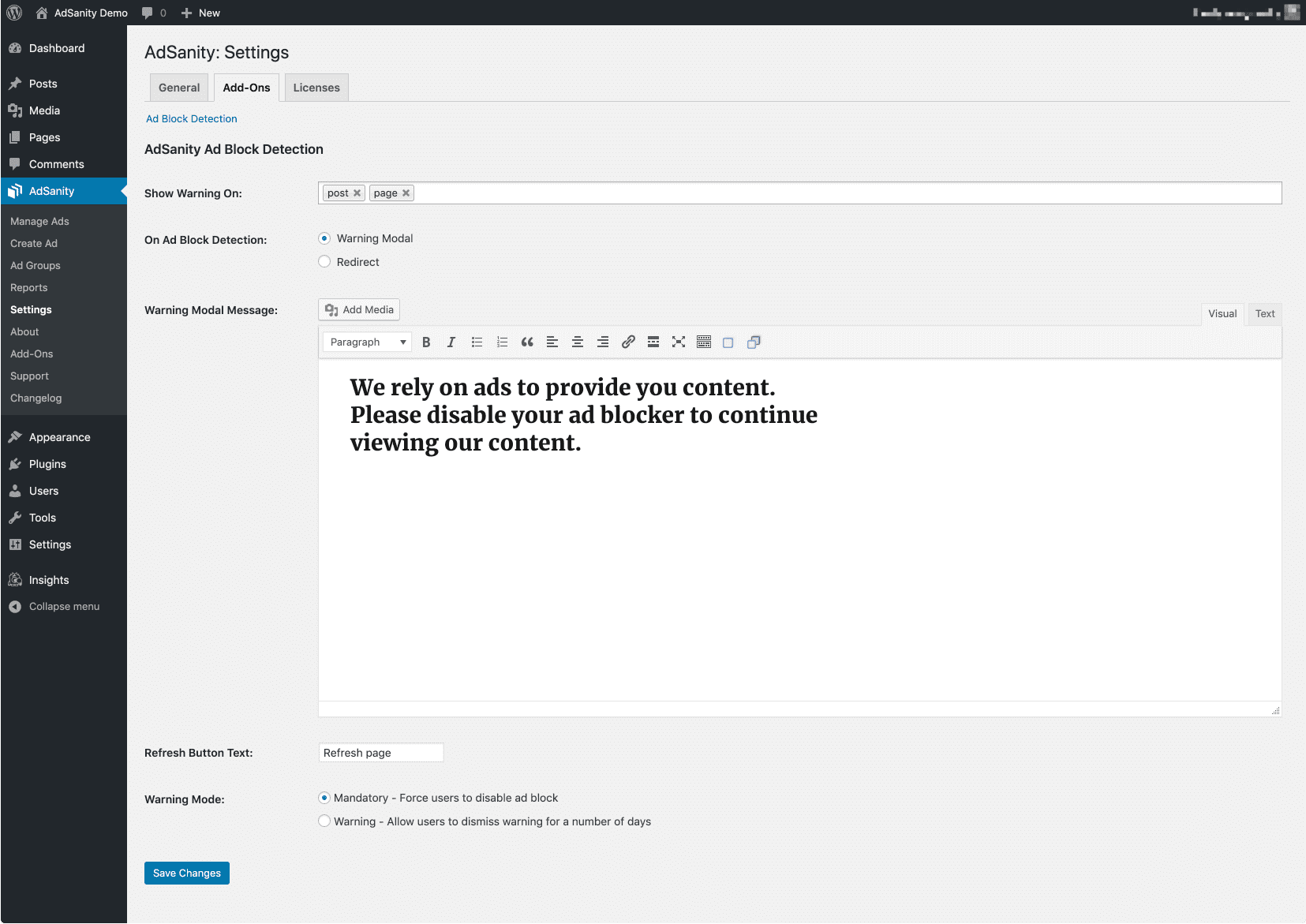The width and height of the screenshot is (1306, 924).
Task: Open the Ad Block Detection link
Action: point(192,119)
